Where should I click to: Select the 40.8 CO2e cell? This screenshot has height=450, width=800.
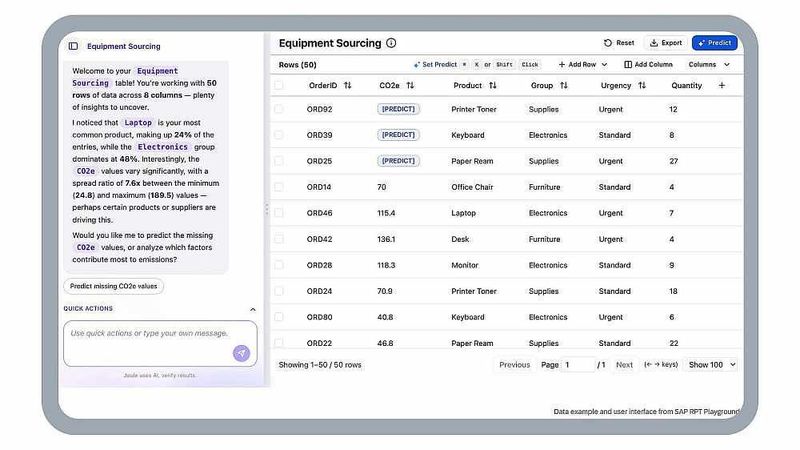pyautogui.click(x=385, y=317)
